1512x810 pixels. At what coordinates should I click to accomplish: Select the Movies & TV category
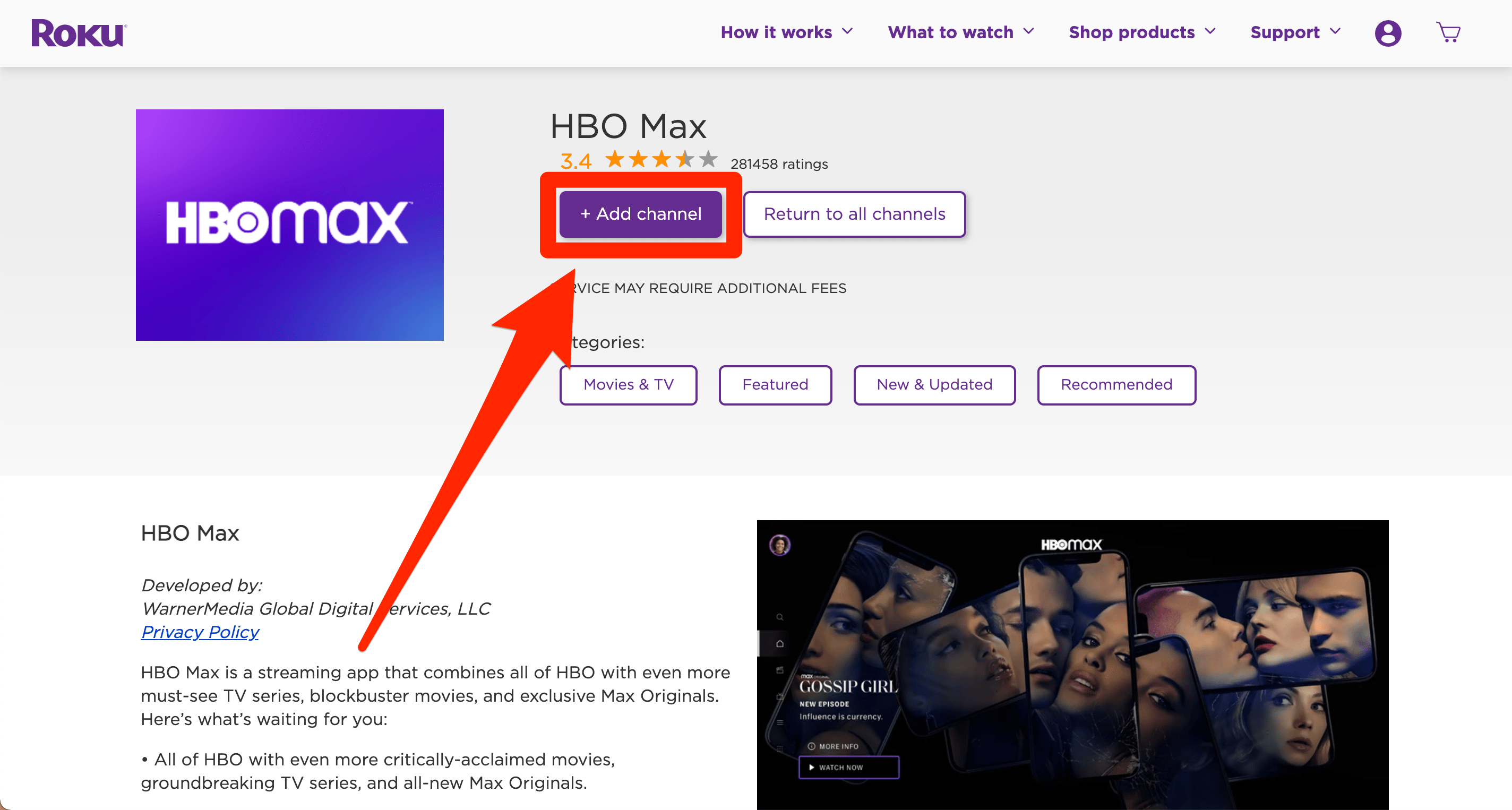tap(628, 384)
